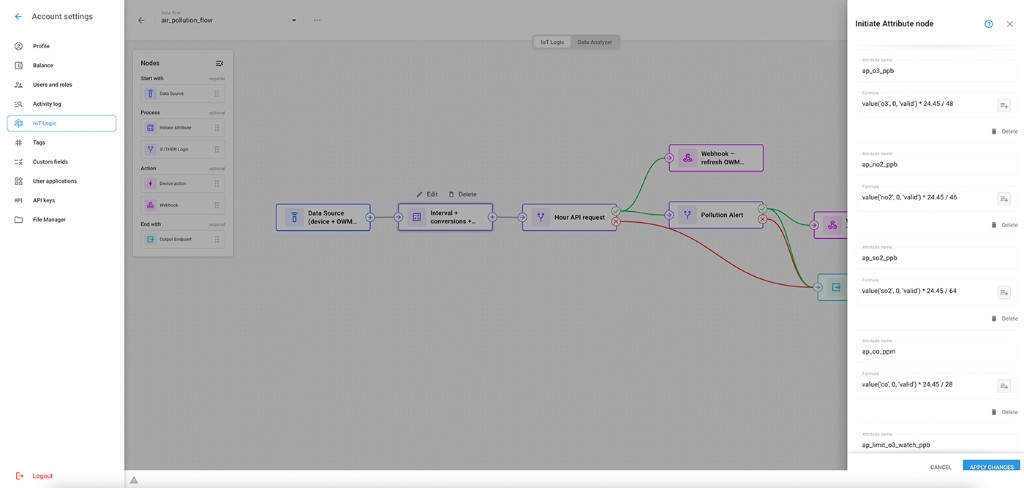Screen dimensions: 1024x488
Task: Open the air_pollution_flow data flow dropdown
Action: pos(229,20)
